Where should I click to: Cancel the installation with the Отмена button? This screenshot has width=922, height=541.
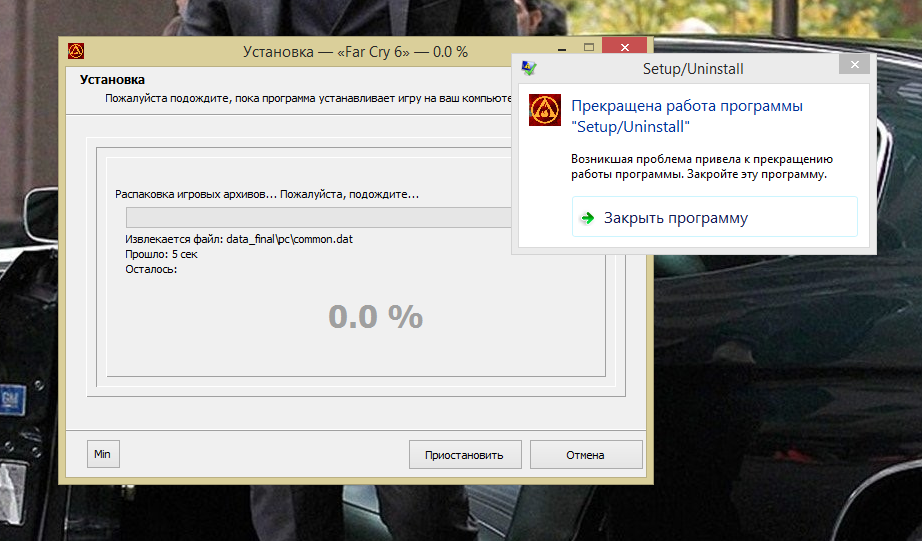click(585, 454)
